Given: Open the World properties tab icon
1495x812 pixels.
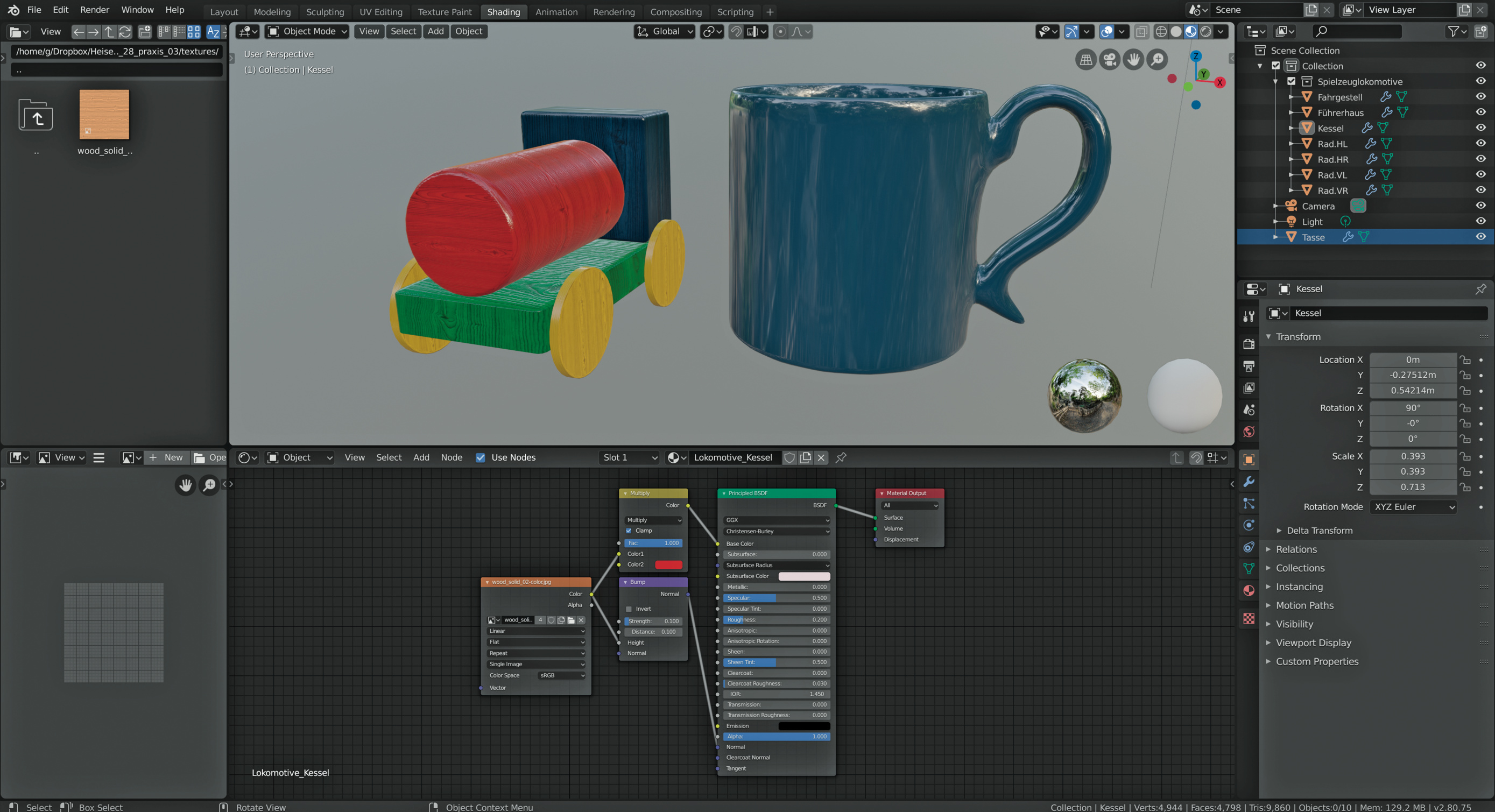Looking at the screenshot, I should (1249, 432).
